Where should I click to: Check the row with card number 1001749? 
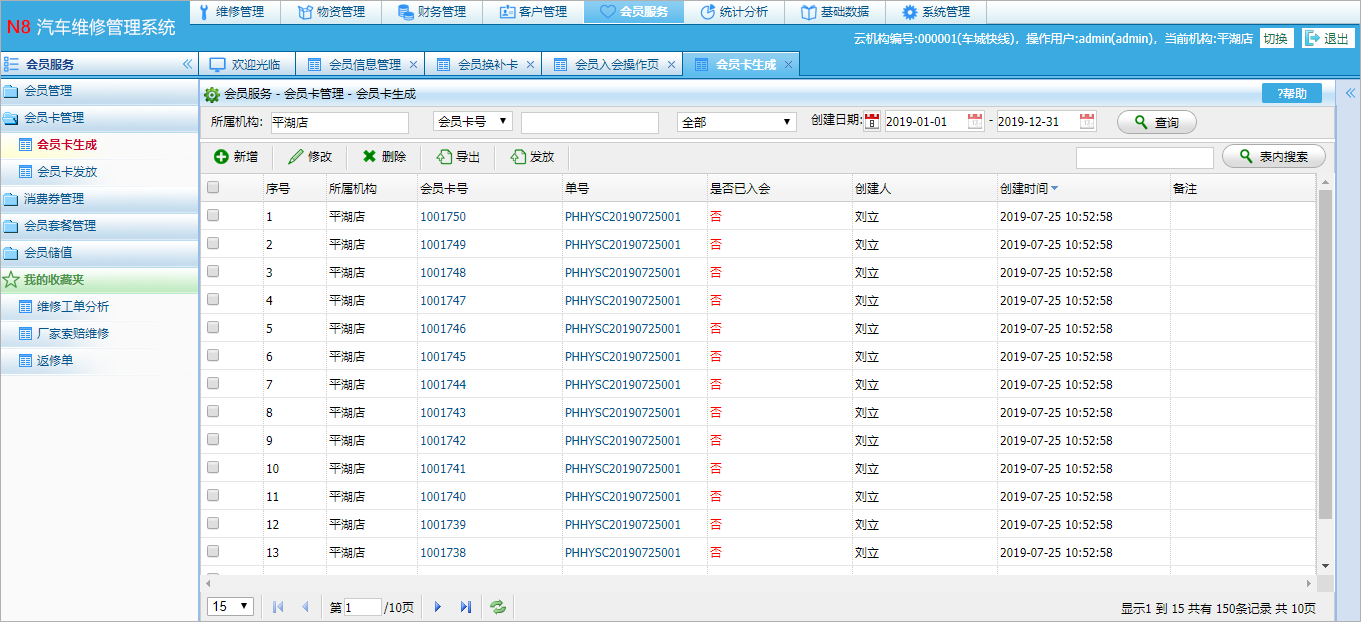point(213,243)
